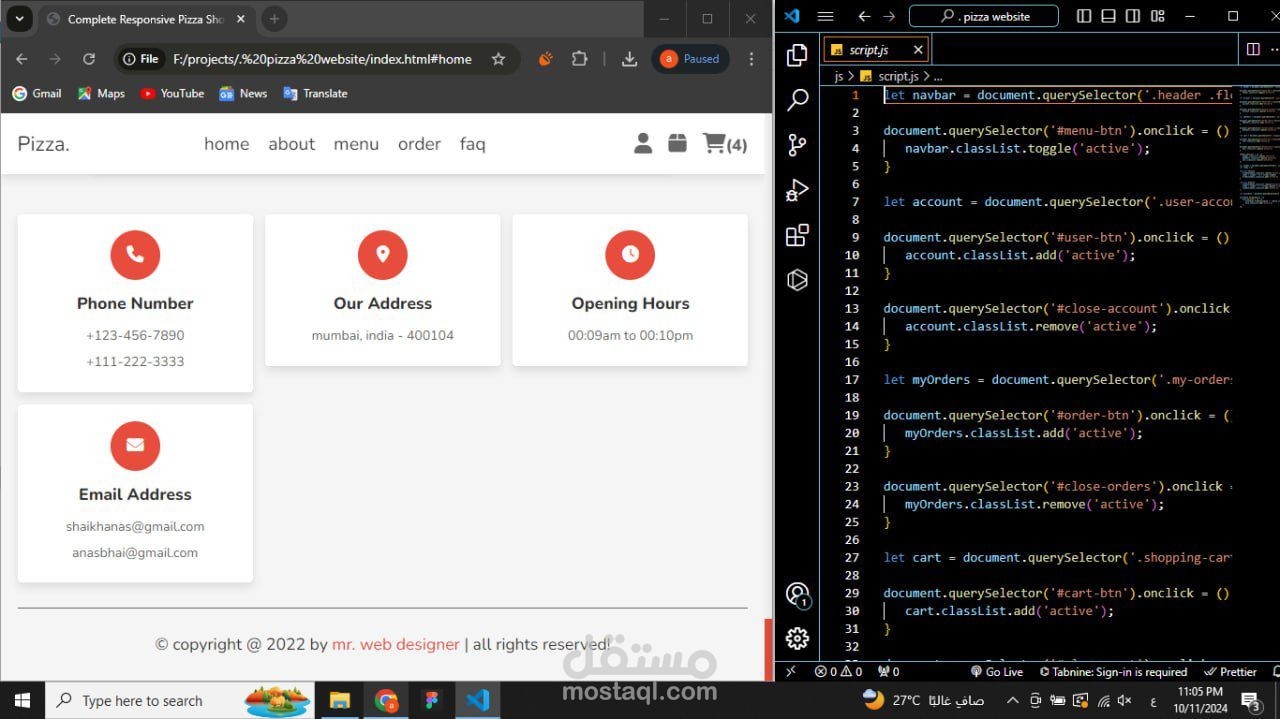
Task: Open News bookmark
Action: point(243,93)
